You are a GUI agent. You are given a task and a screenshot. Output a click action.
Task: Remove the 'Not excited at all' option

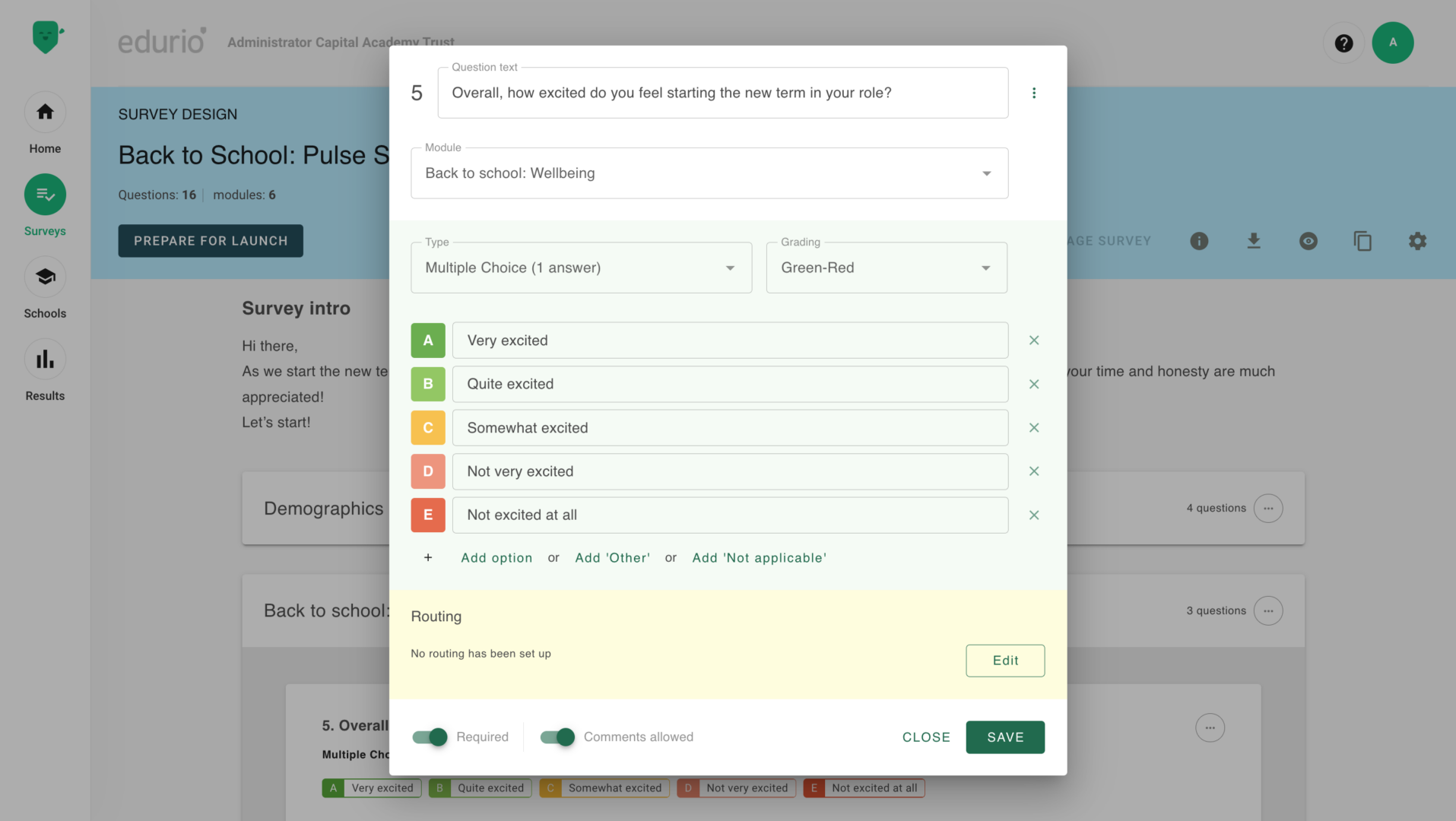coord(1034,515)
